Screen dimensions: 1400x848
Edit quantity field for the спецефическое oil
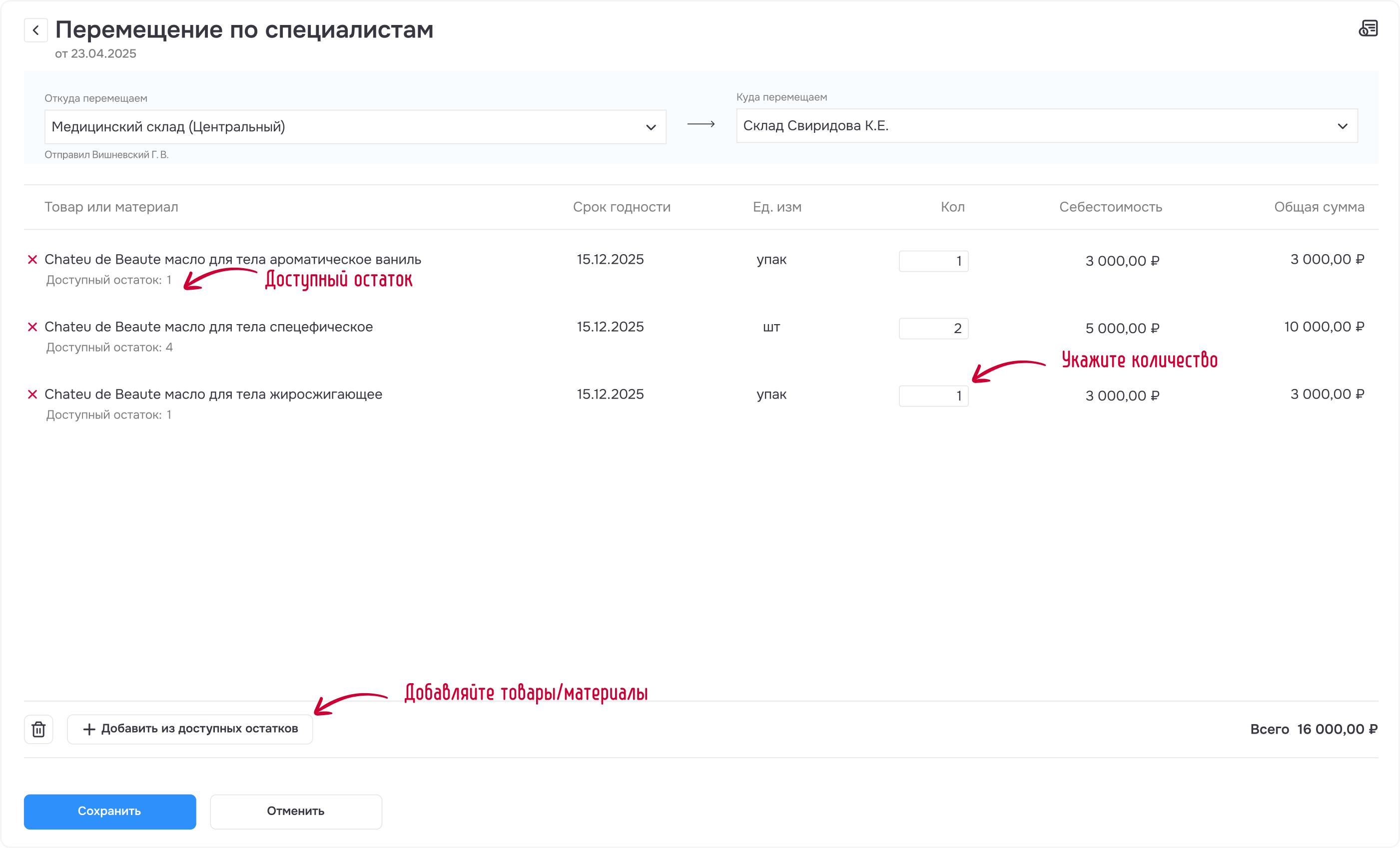click(x=933, y=328)
